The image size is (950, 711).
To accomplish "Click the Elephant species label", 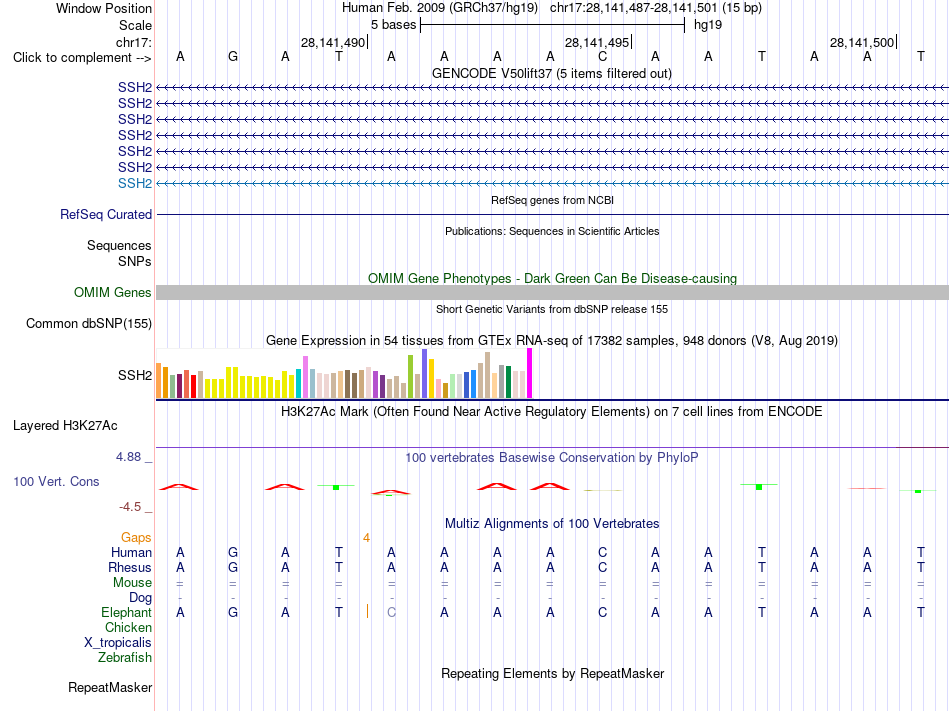I will (126, 612).
